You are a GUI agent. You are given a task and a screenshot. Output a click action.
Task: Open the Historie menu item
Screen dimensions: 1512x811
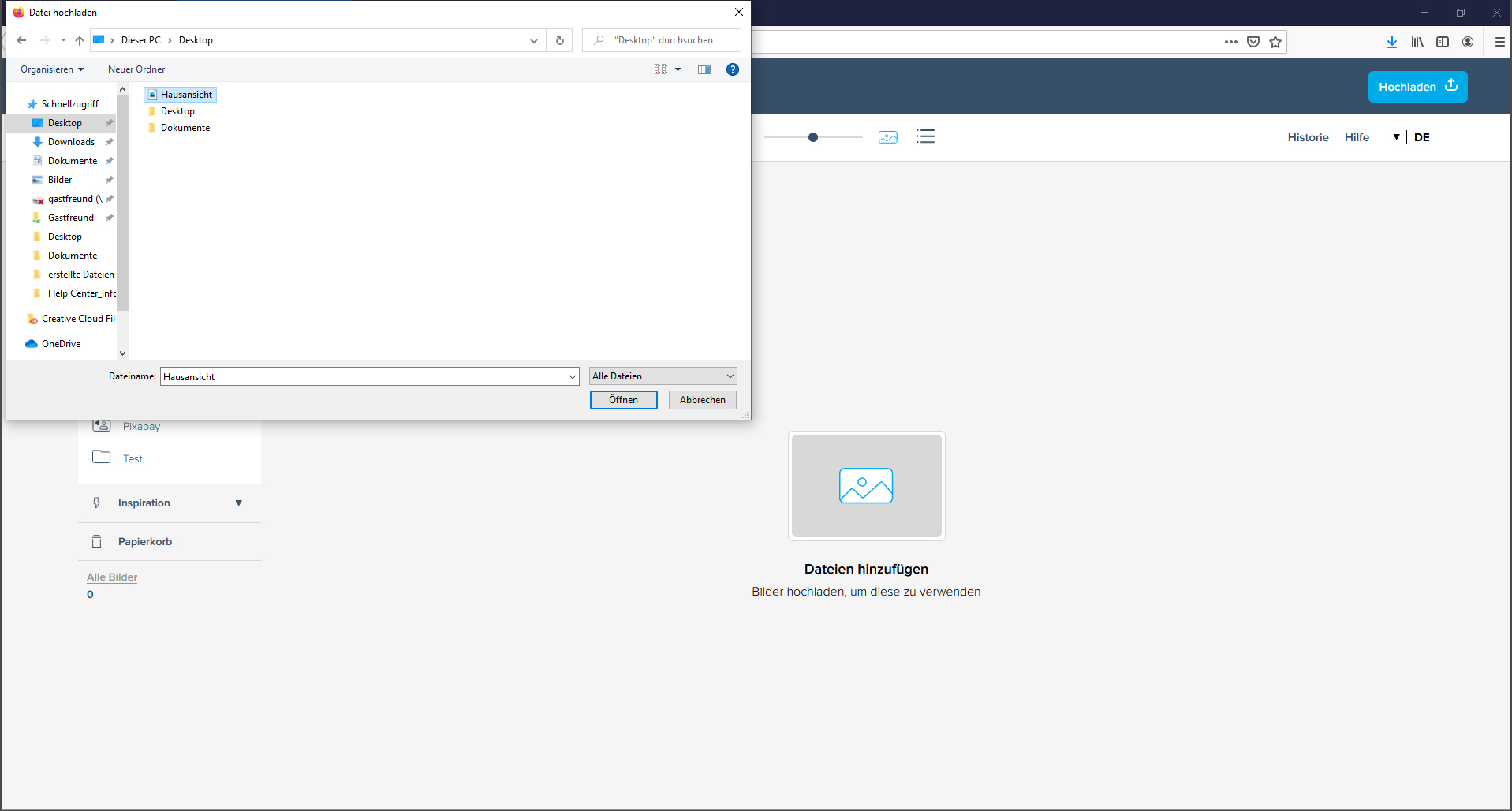(1308, 136)
